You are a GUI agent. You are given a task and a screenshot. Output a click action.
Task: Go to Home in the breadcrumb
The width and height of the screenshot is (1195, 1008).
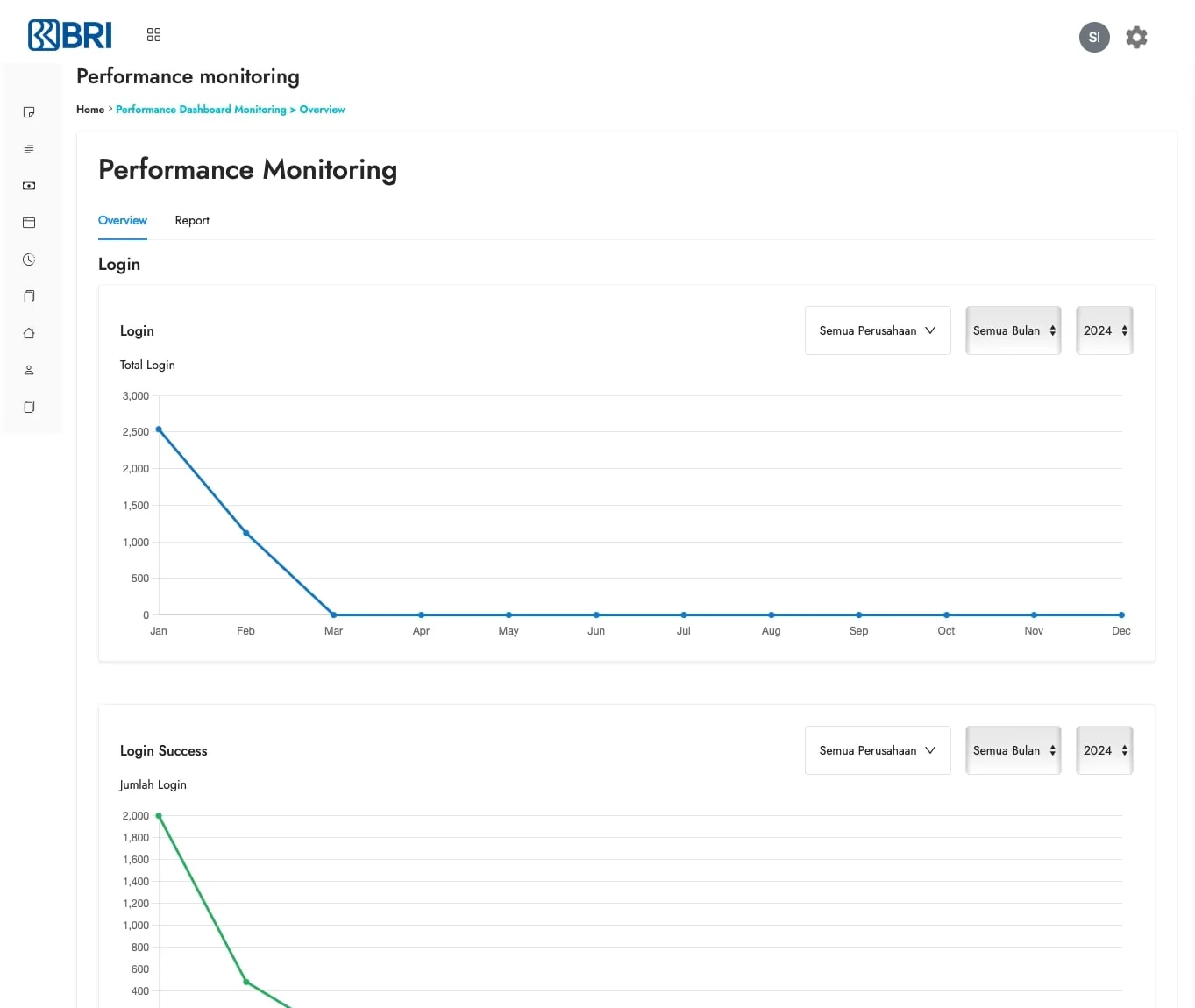pos(90,110)
